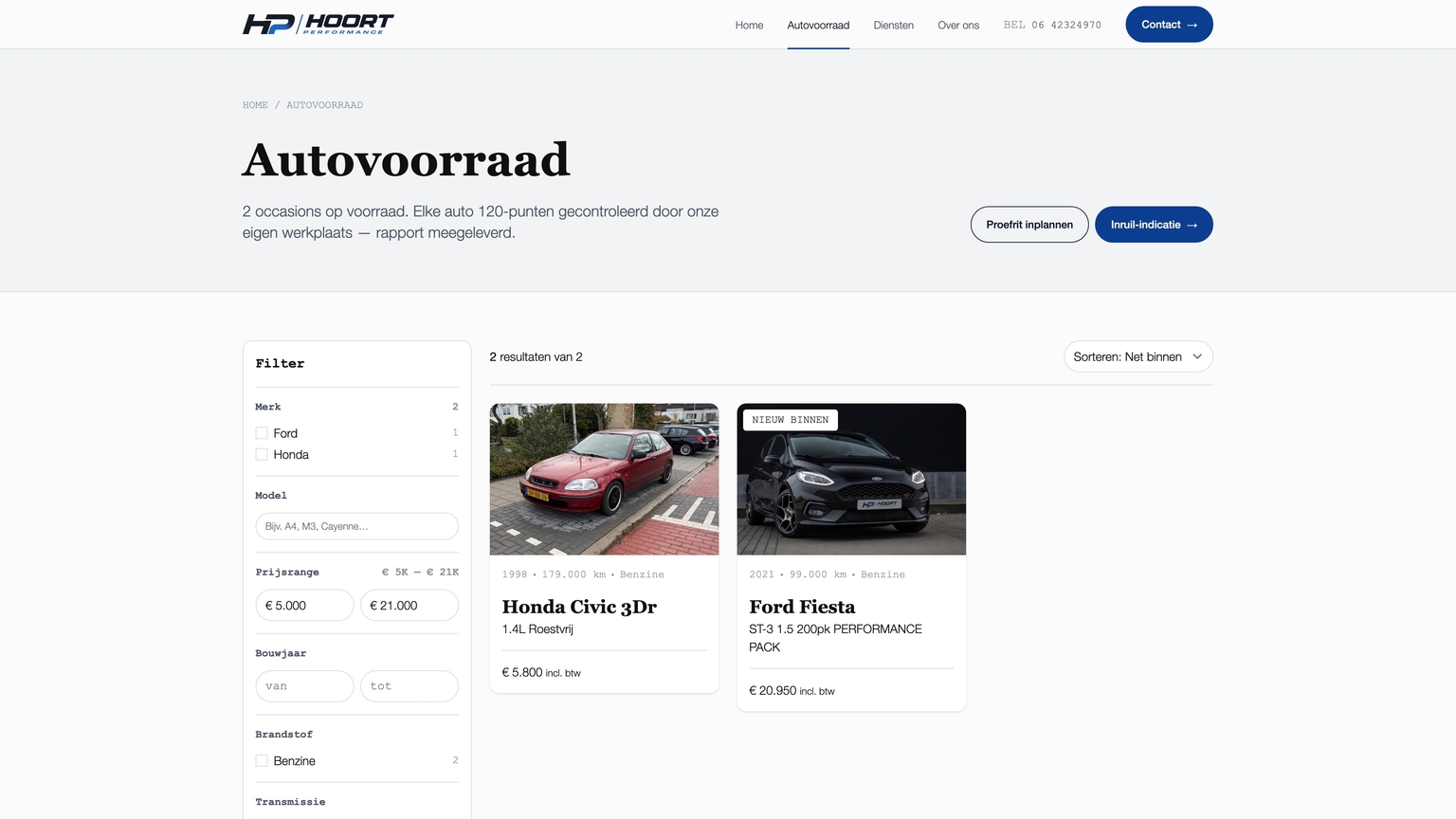Viewport: 1456px width, 819px height.
Task: Open the Ford Fiesta listing title
Action: pyautogui.click(x=802, y=607)
